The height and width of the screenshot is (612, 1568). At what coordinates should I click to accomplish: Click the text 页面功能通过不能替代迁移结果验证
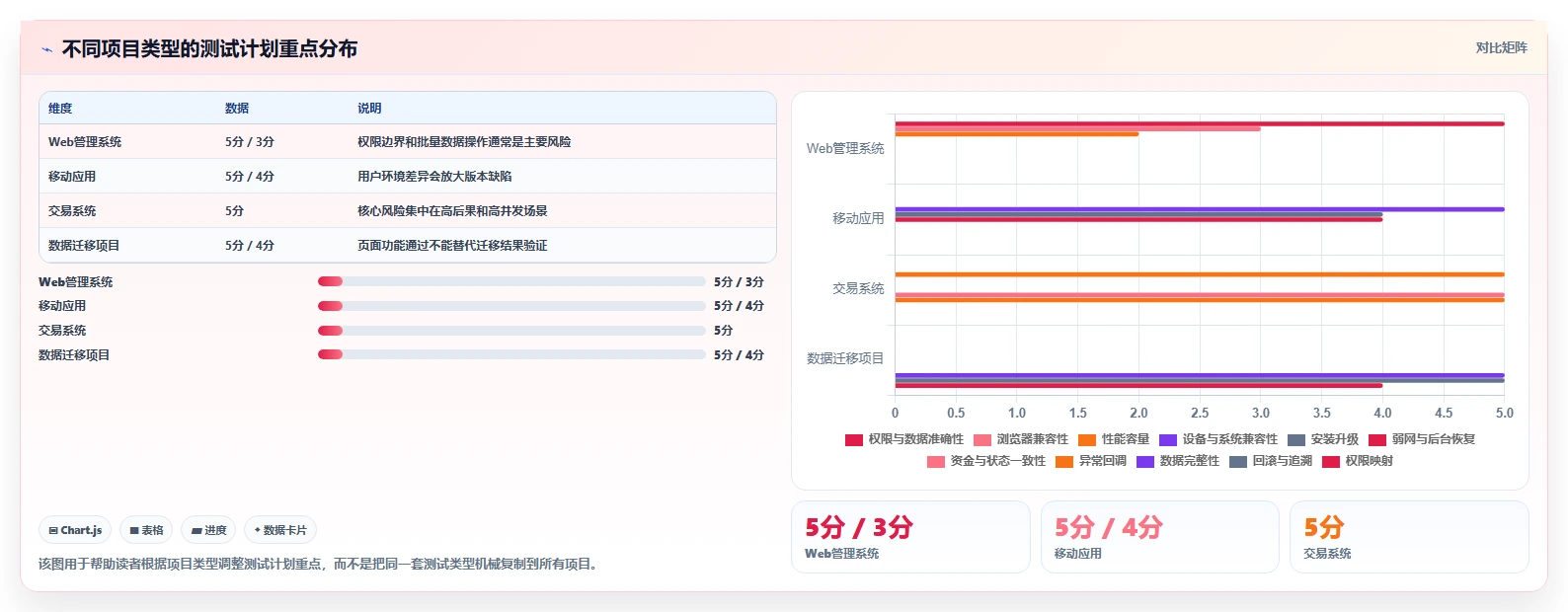click(452, 246)
